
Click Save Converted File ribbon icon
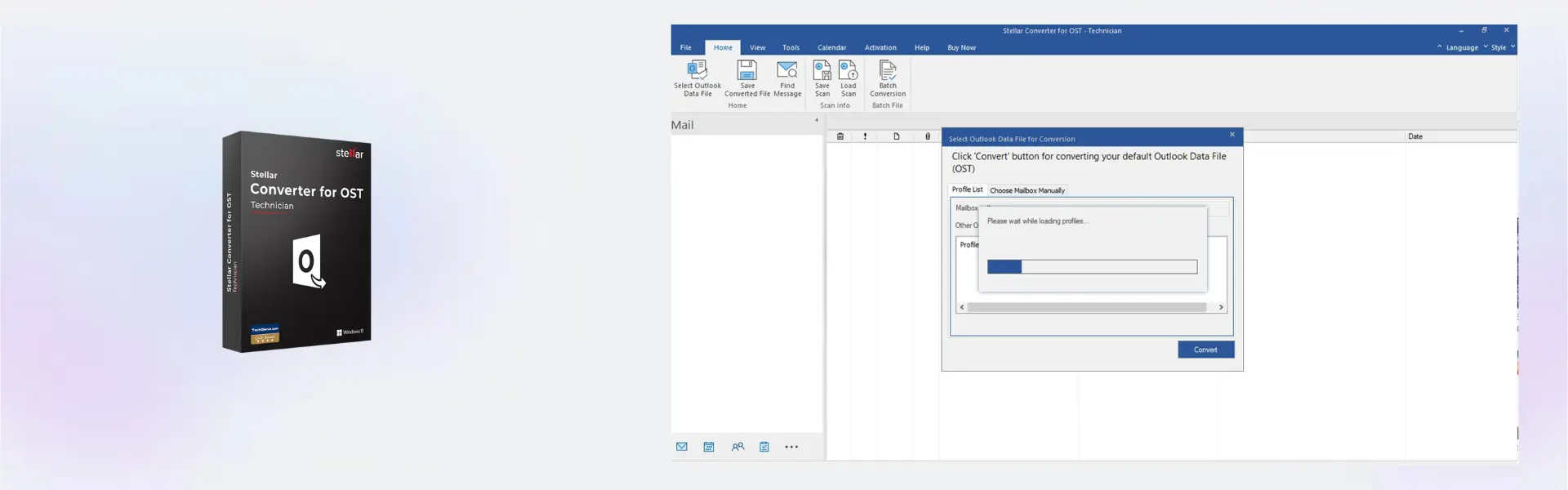tap(747, 78)
